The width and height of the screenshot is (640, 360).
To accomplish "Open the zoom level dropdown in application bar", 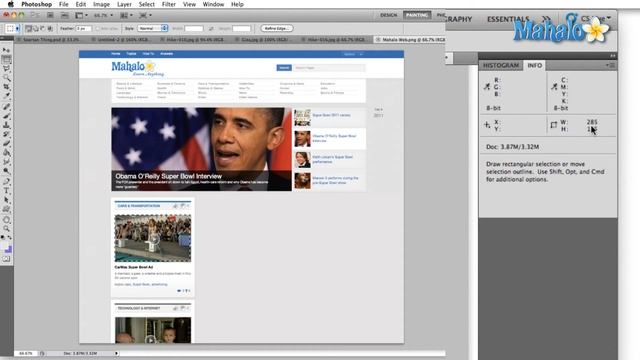I will pyautogui.click(x=104, y=16).
